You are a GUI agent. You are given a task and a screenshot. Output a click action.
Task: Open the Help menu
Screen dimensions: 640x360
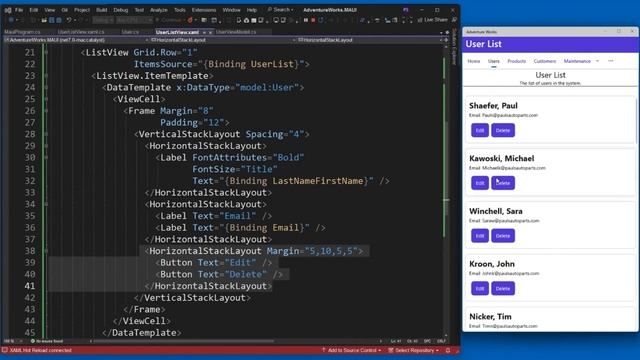point(252,10)
